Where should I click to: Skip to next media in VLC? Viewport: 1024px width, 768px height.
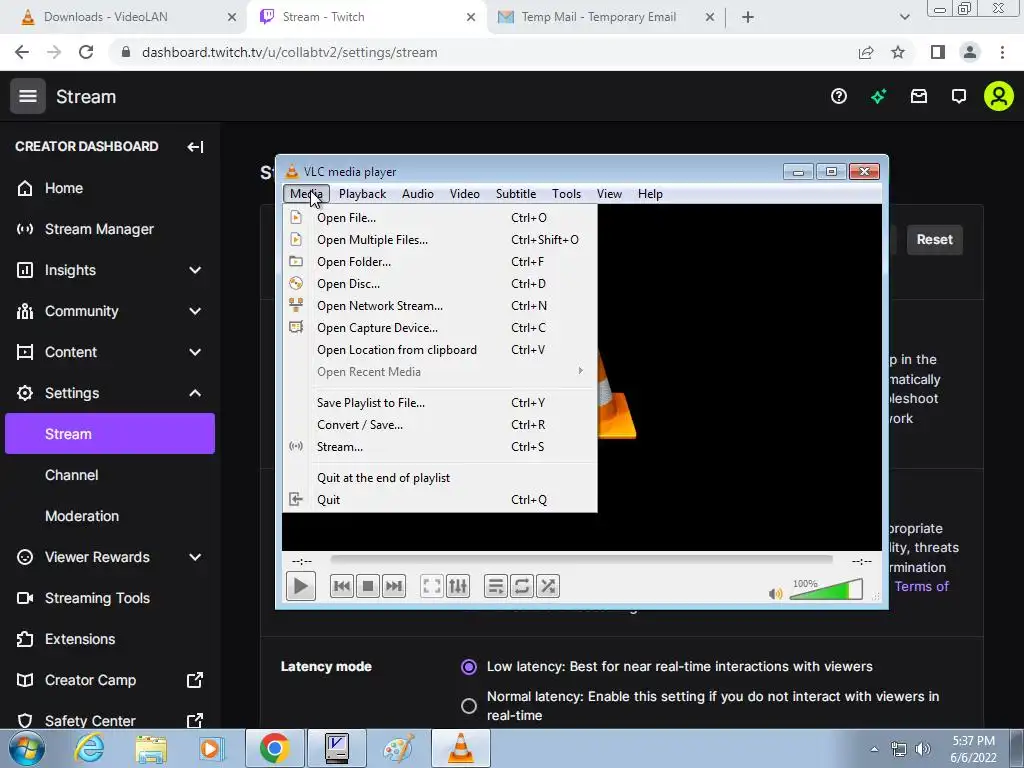pos(394,586)
